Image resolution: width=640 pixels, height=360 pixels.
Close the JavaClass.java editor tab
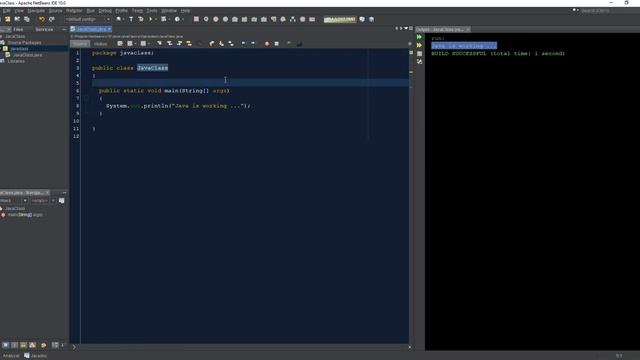click(109, 29)
